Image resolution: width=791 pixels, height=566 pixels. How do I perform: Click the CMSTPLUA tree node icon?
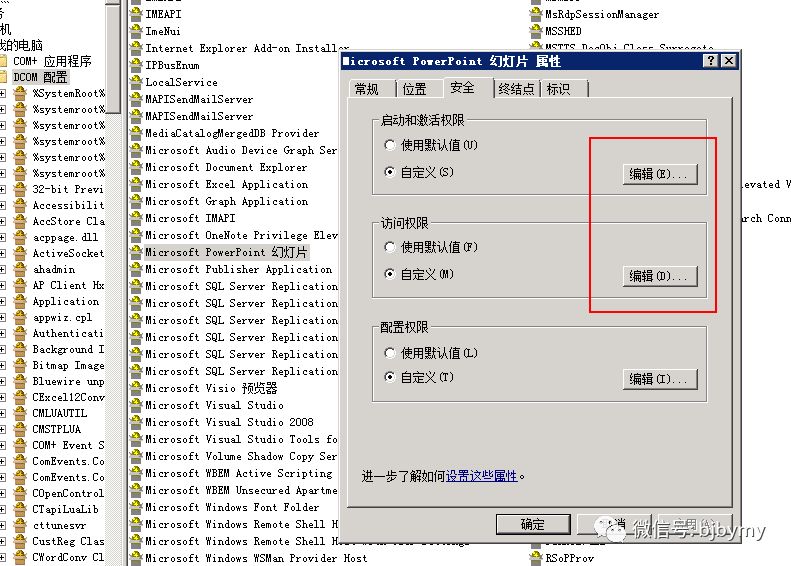pyautogui.click(x=20, y=429)
